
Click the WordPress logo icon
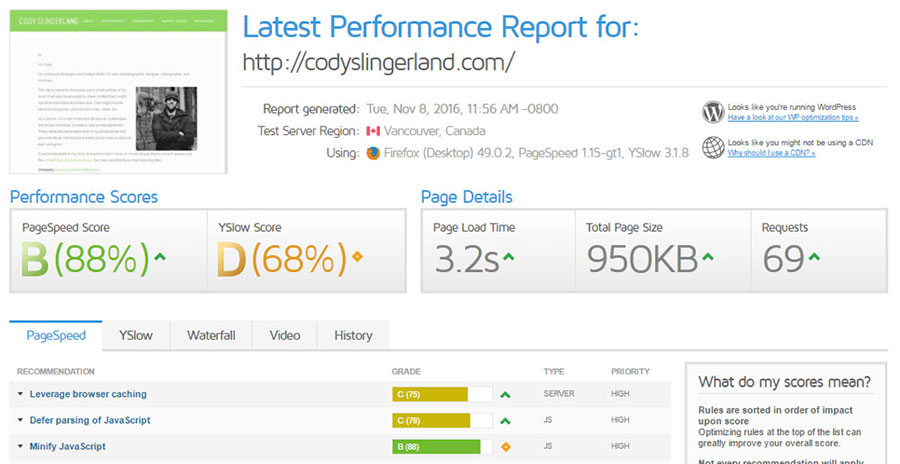[713, 112]
